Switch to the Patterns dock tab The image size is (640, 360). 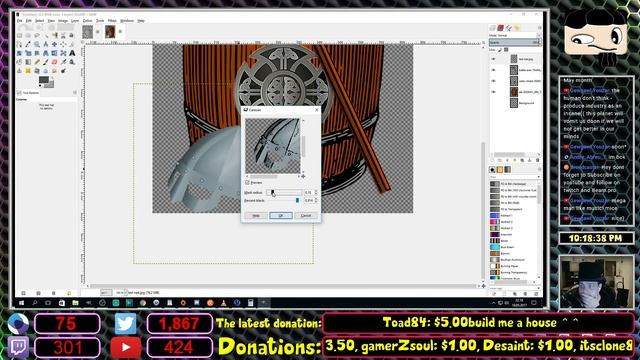coord(500,169)
